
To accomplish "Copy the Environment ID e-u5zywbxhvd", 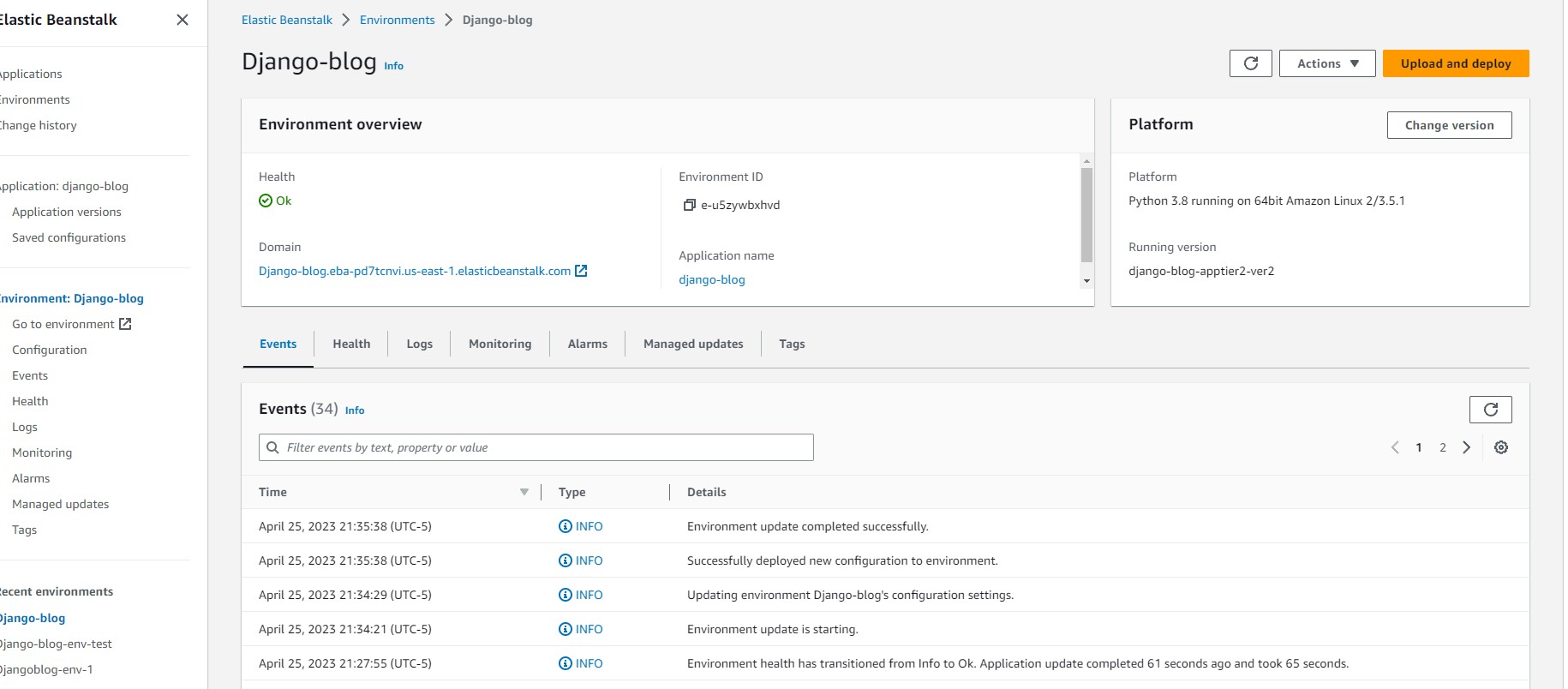I will click(x=689, y=205).
